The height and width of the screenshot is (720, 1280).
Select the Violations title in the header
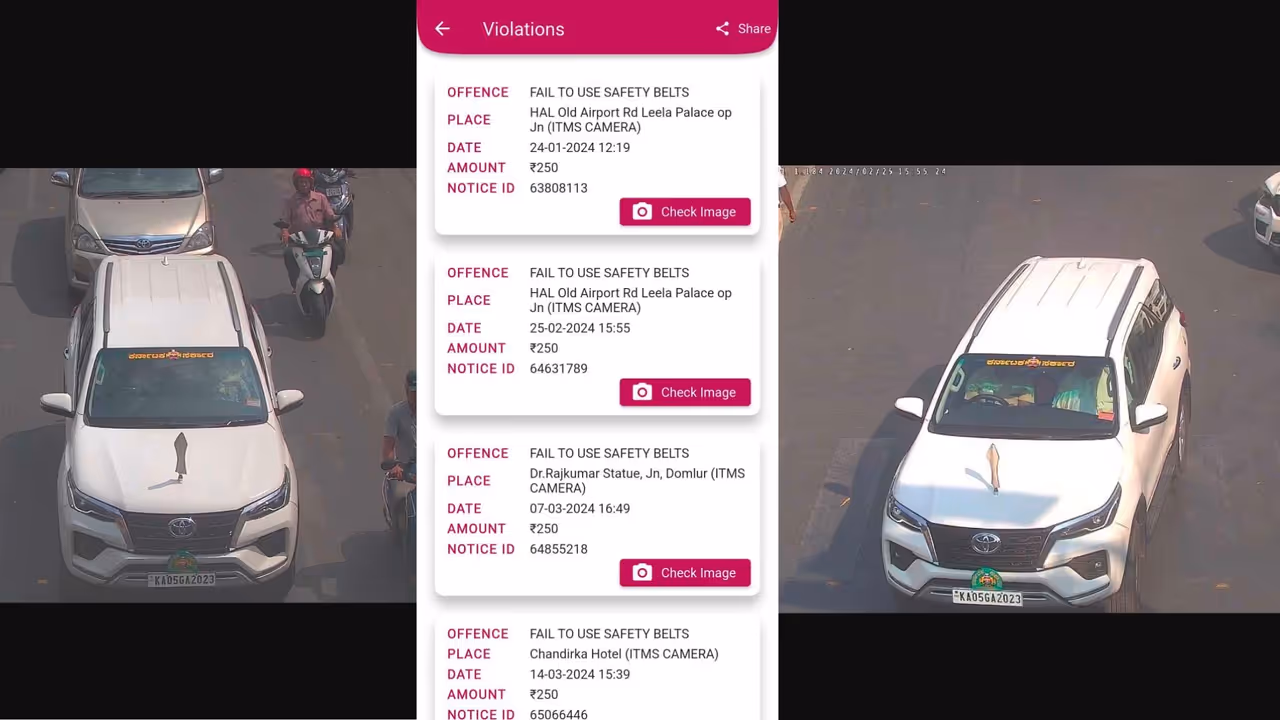(x=523, y=29)
